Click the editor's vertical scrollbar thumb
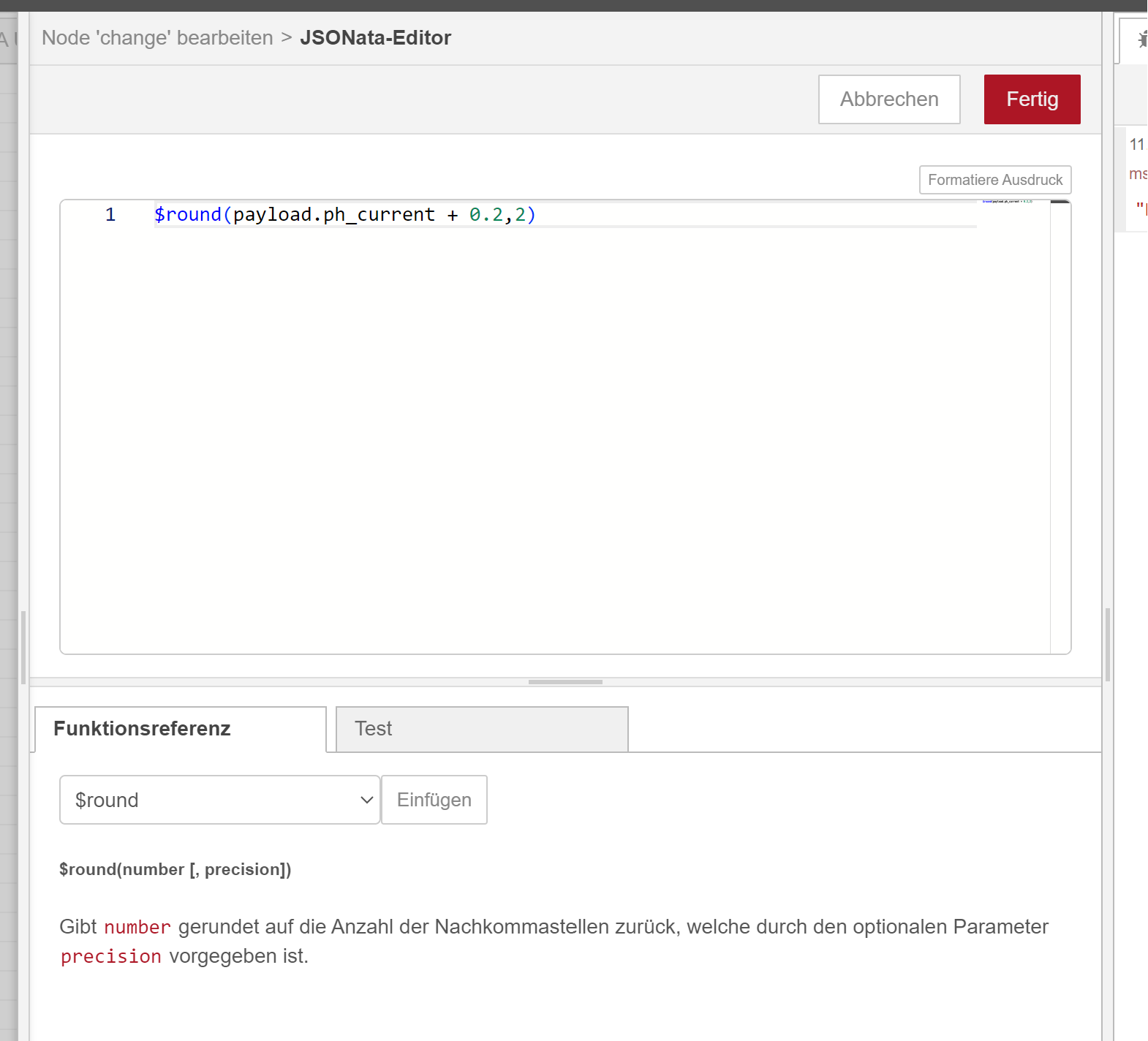This screenshot has height=1041, width=1148. 1060,202
